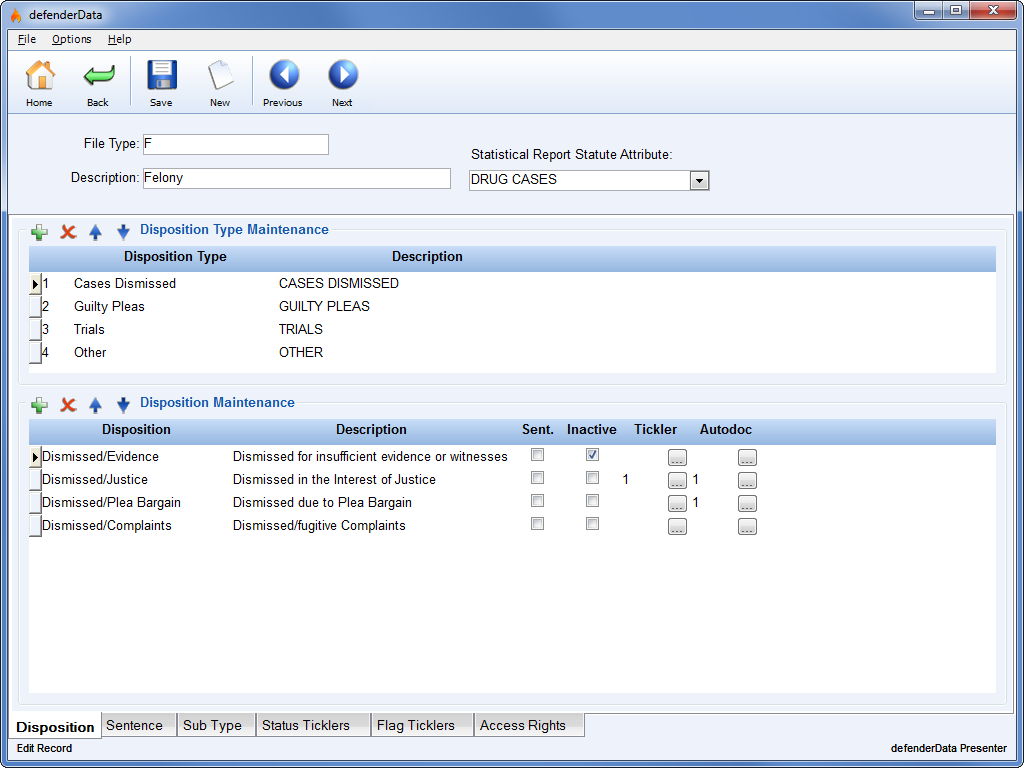
Task: Click "Dismissed due to Plea Bargain" text
Action: (x=323, y=503)
